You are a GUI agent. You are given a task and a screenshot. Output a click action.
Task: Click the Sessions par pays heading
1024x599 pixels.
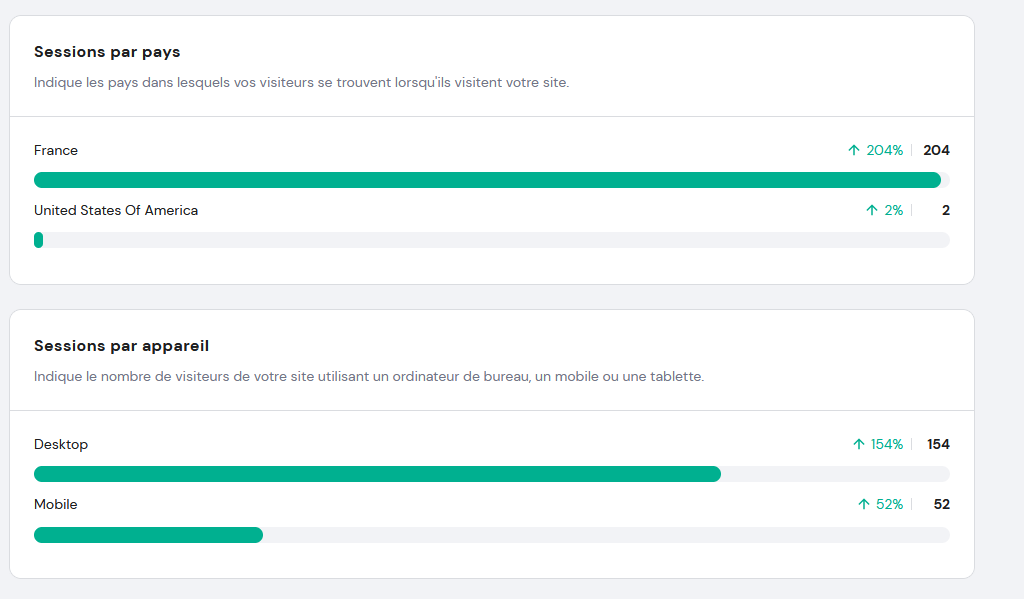point(107,52)
